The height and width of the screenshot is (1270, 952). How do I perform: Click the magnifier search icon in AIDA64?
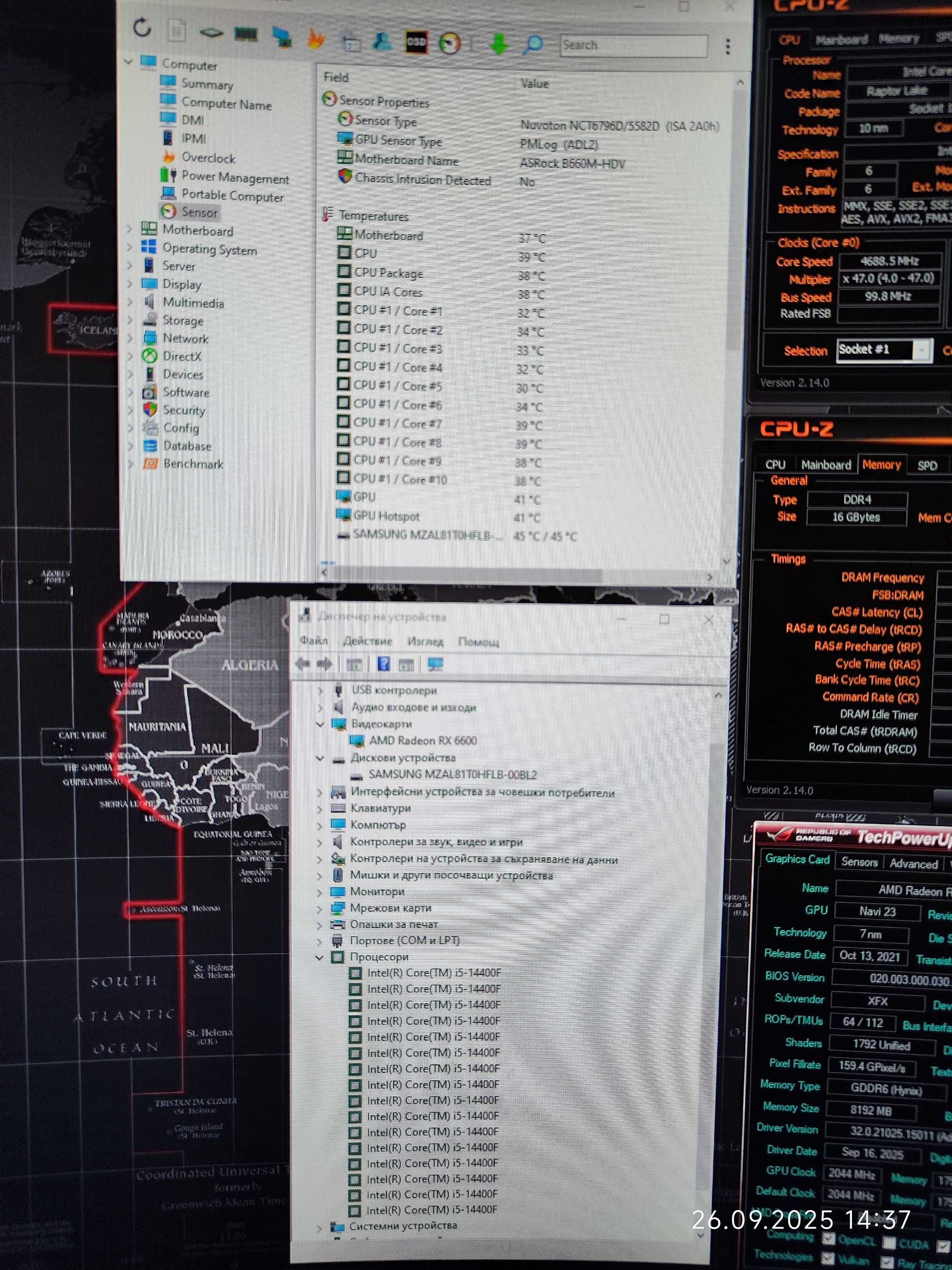click(533, 44)
